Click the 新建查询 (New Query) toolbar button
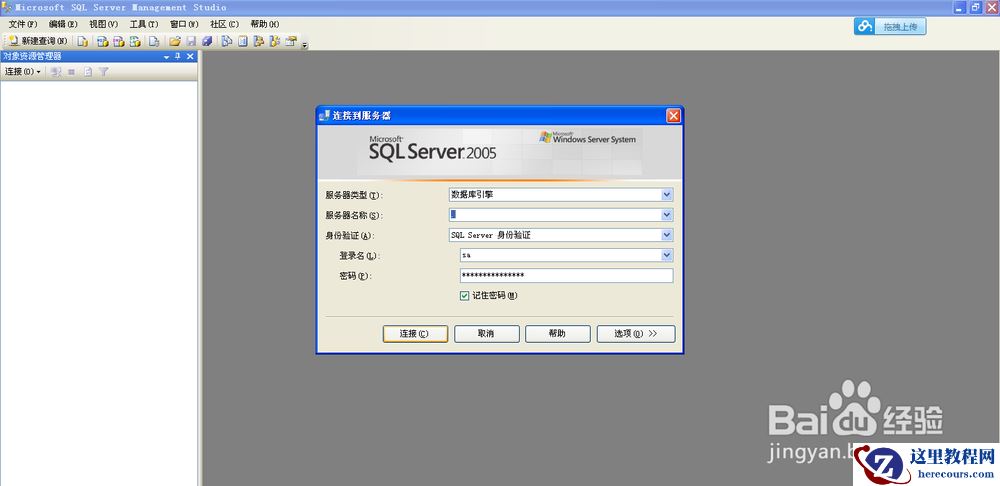1000x486 pixels. tap(38, 41)
